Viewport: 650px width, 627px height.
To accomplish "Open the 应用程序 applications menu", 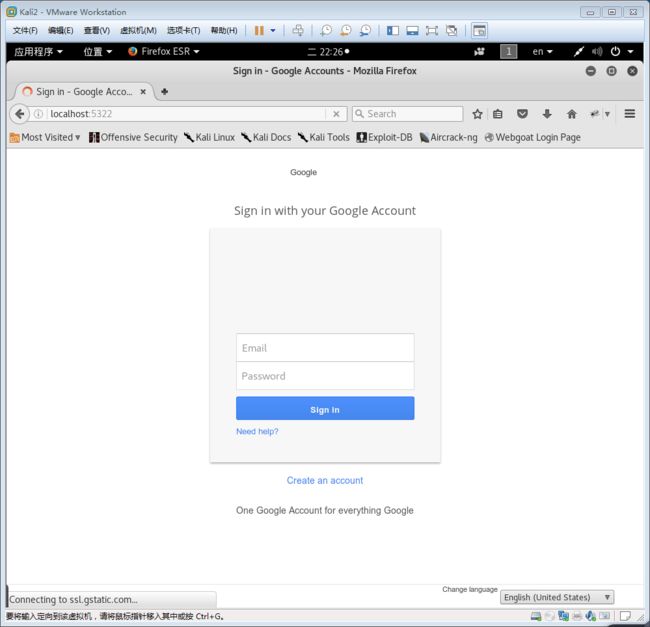I will [38, 51].
